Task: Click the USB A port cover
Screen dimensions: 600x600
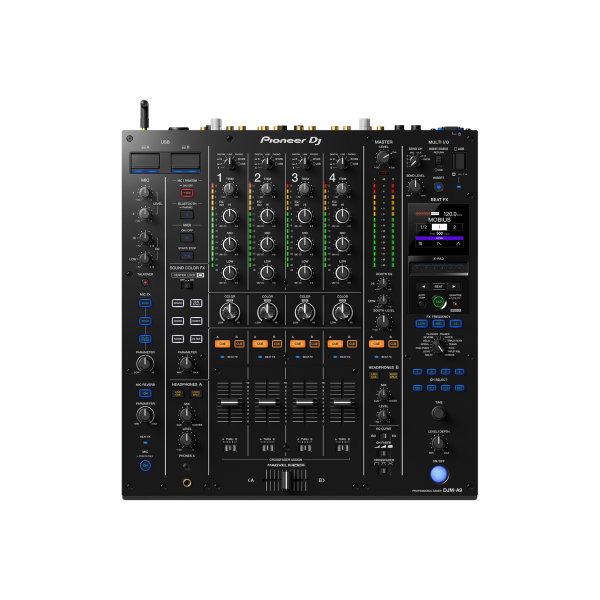Action: pyautogui.click(x=145, y=161)
